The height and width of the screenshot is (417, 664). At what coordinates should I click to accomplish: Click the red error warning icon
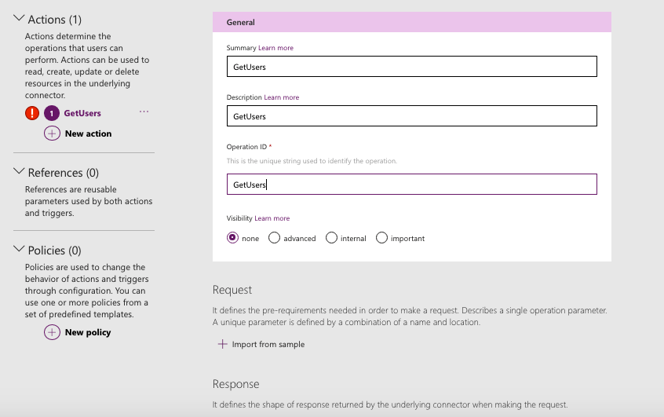tap(32, 113)
